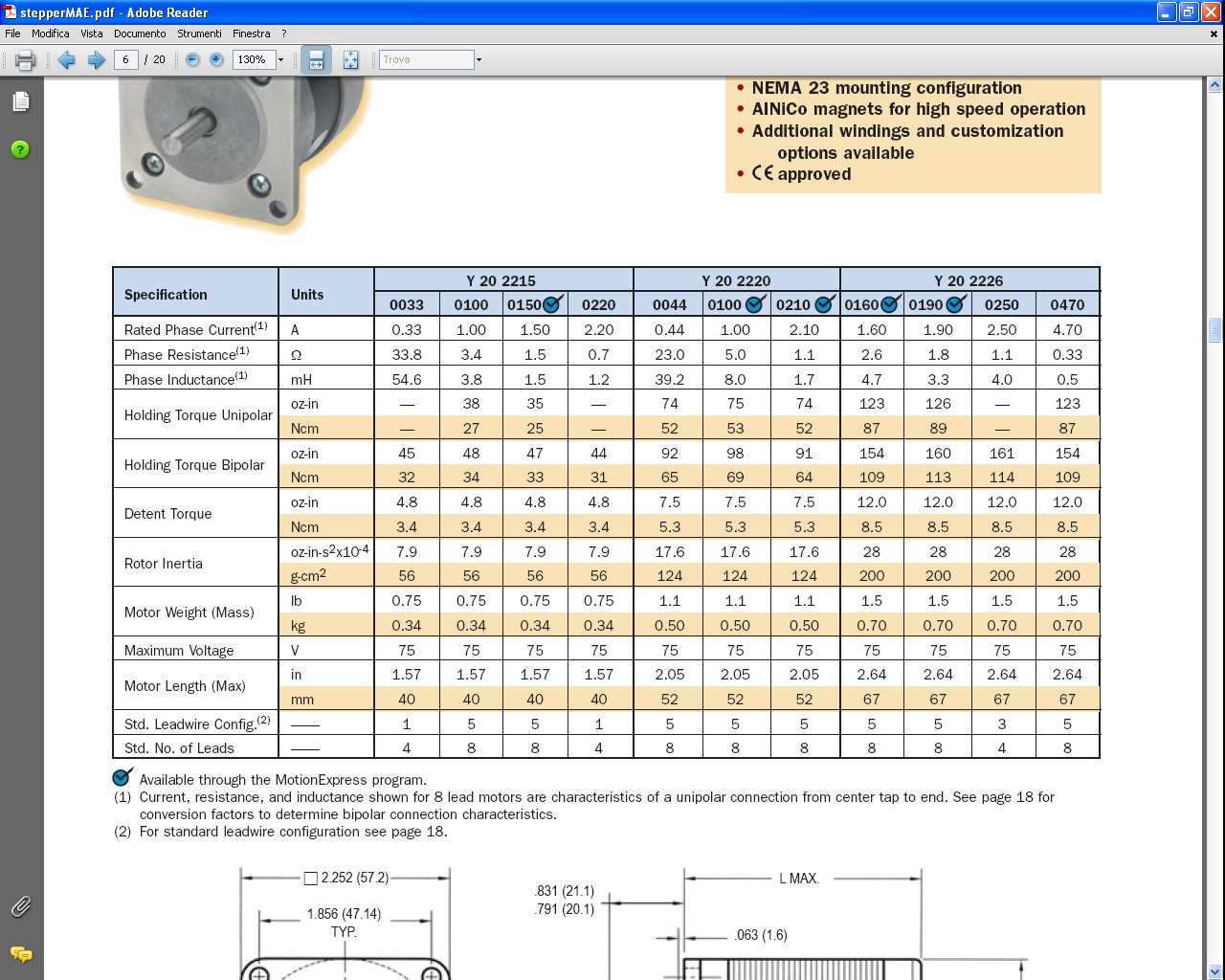1225x980 pixels.
Task: Open the Vista menu
Action: pyautogui.click(x=92, y=33)
